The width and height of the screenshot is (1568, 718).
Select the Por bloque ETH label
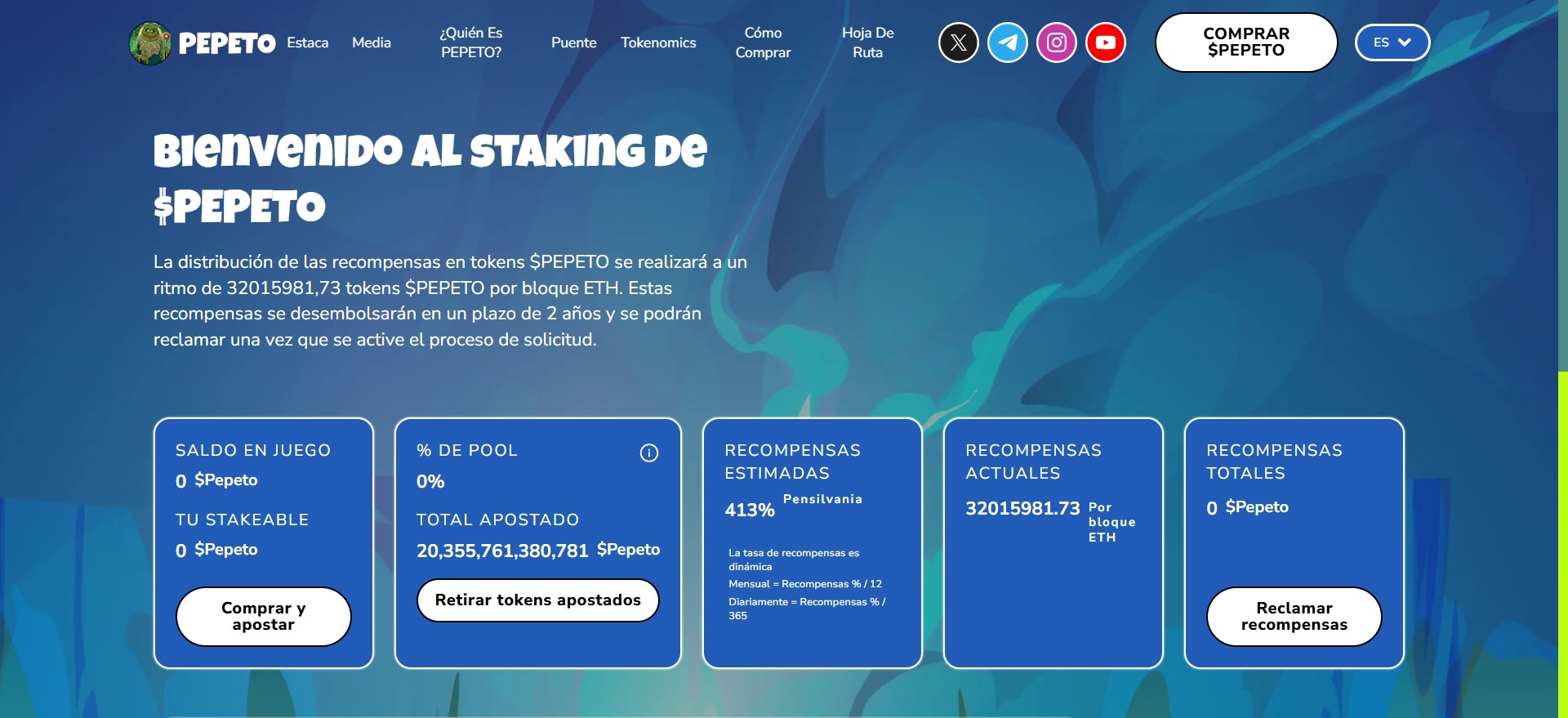pyautogui.click(x=1111, y=522)
